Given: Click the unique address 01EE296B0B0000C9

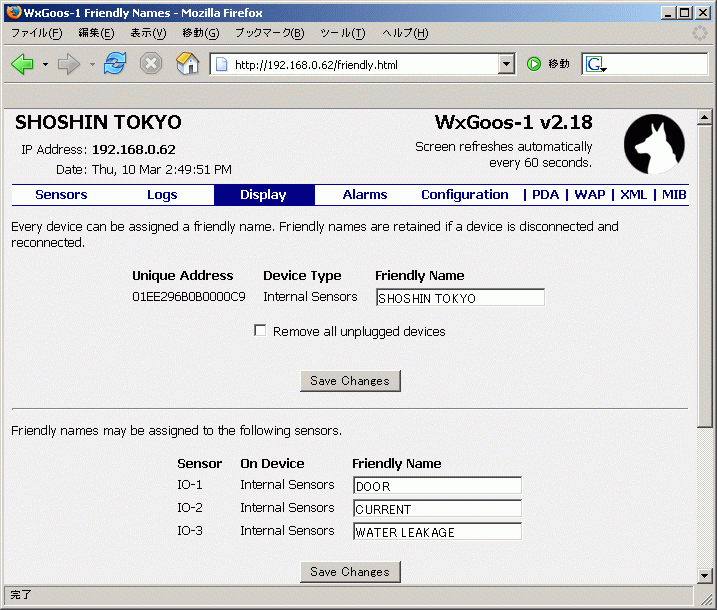Looking at the screenshot, I should (x=189, y=297).
